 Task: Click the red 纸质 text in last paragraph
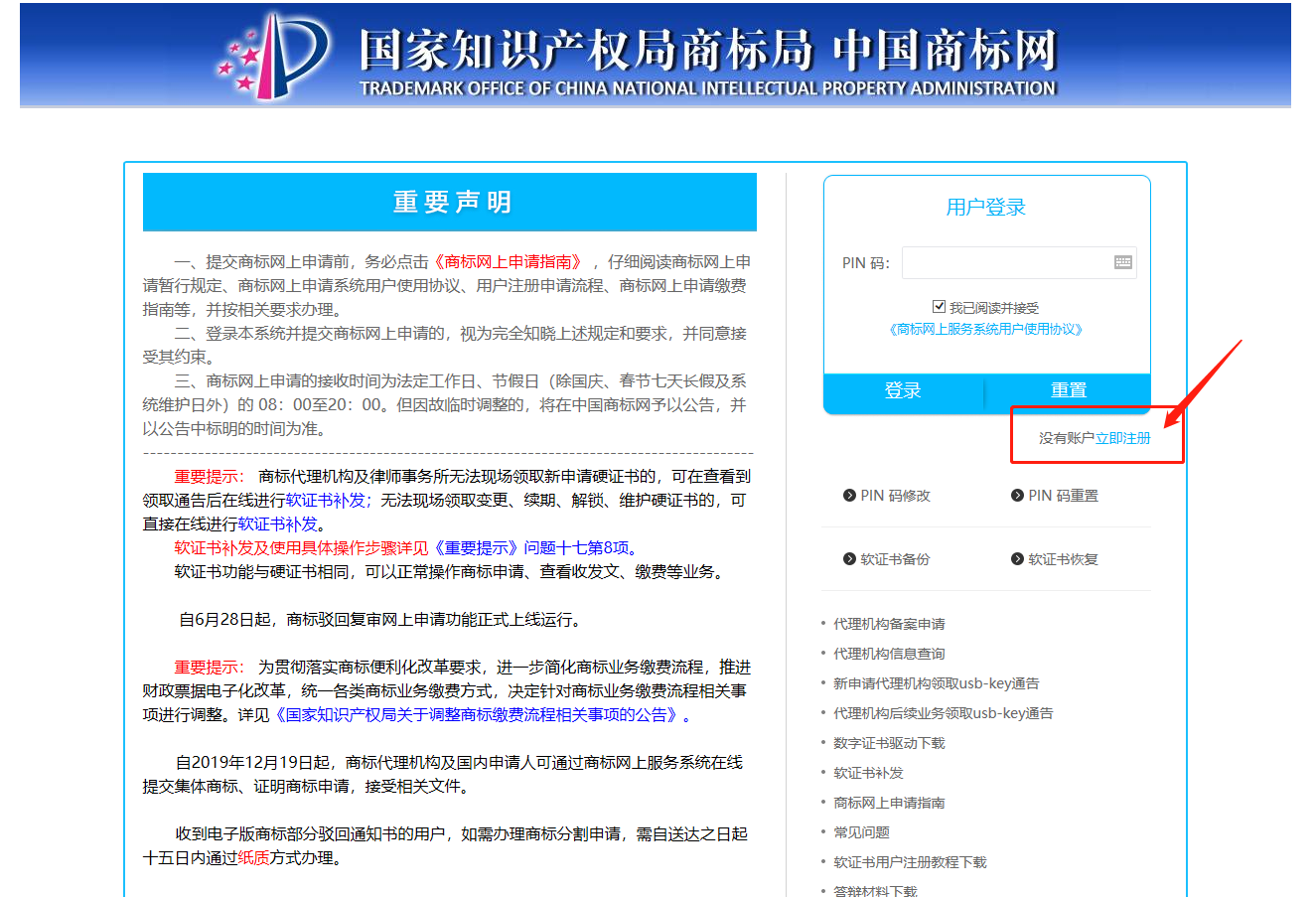click(x=254, y=858)
